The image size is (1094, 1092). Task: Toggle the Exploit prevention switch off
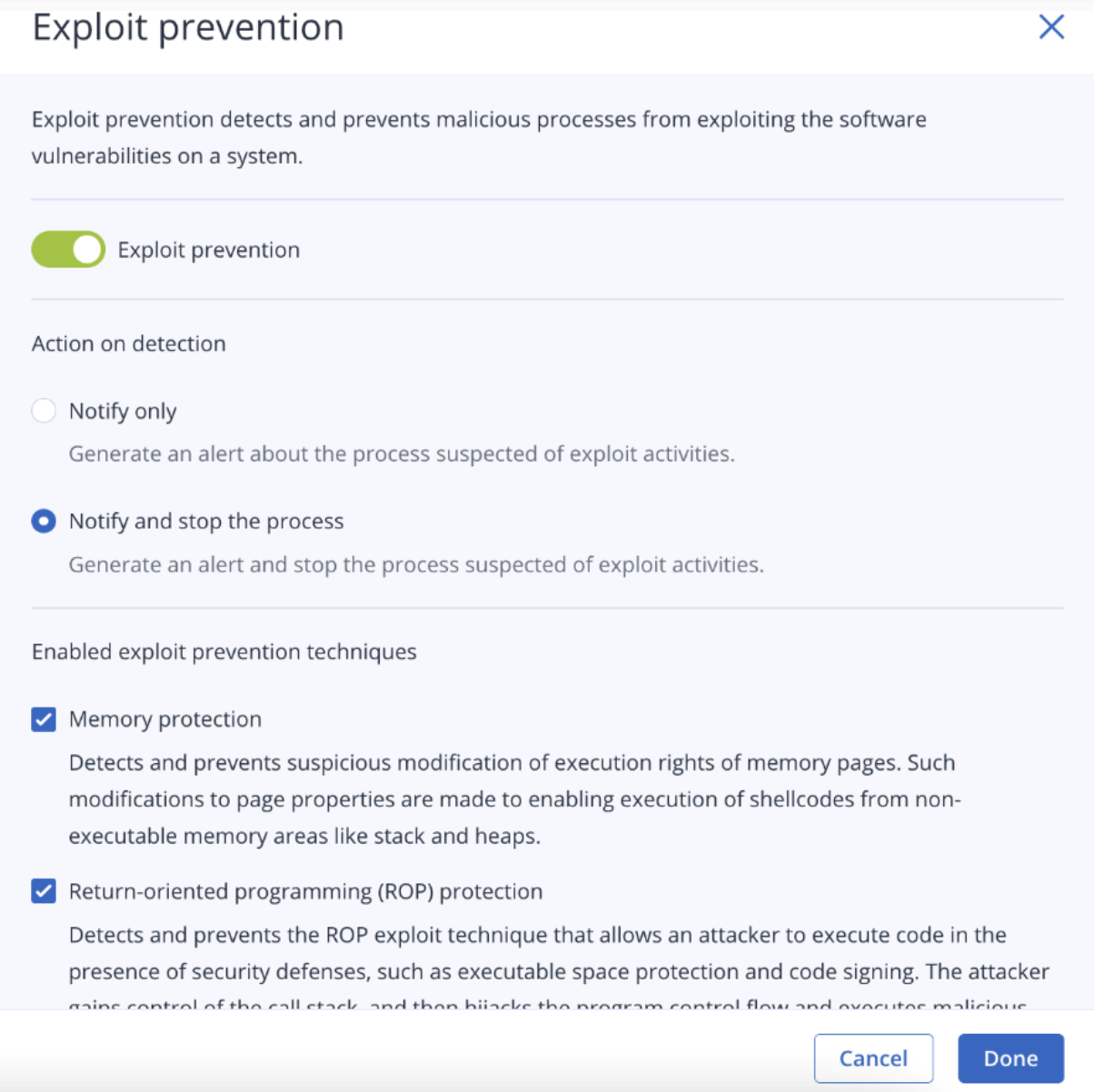click(68, 250)
